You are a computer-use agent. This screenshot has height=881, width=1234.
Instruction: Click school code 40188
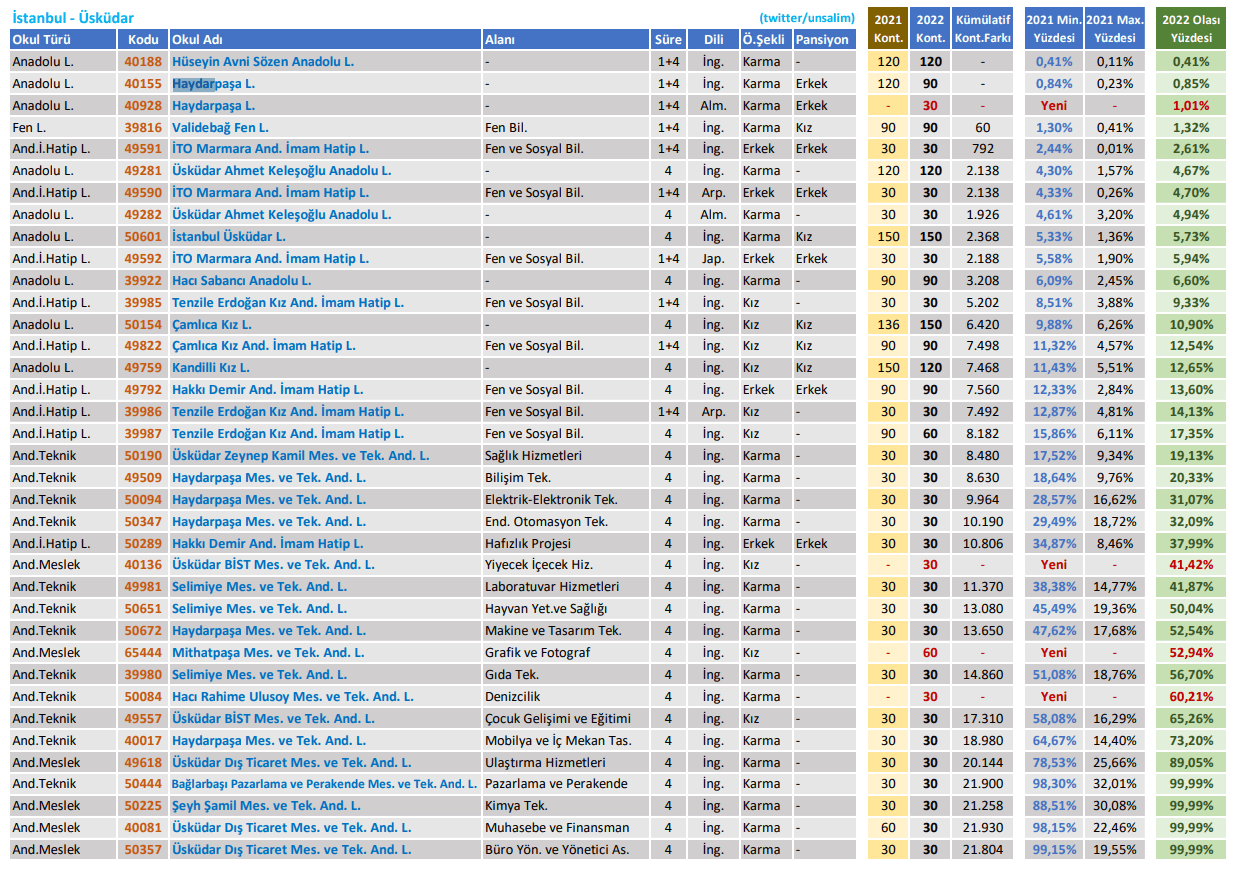tap(143, 62)
